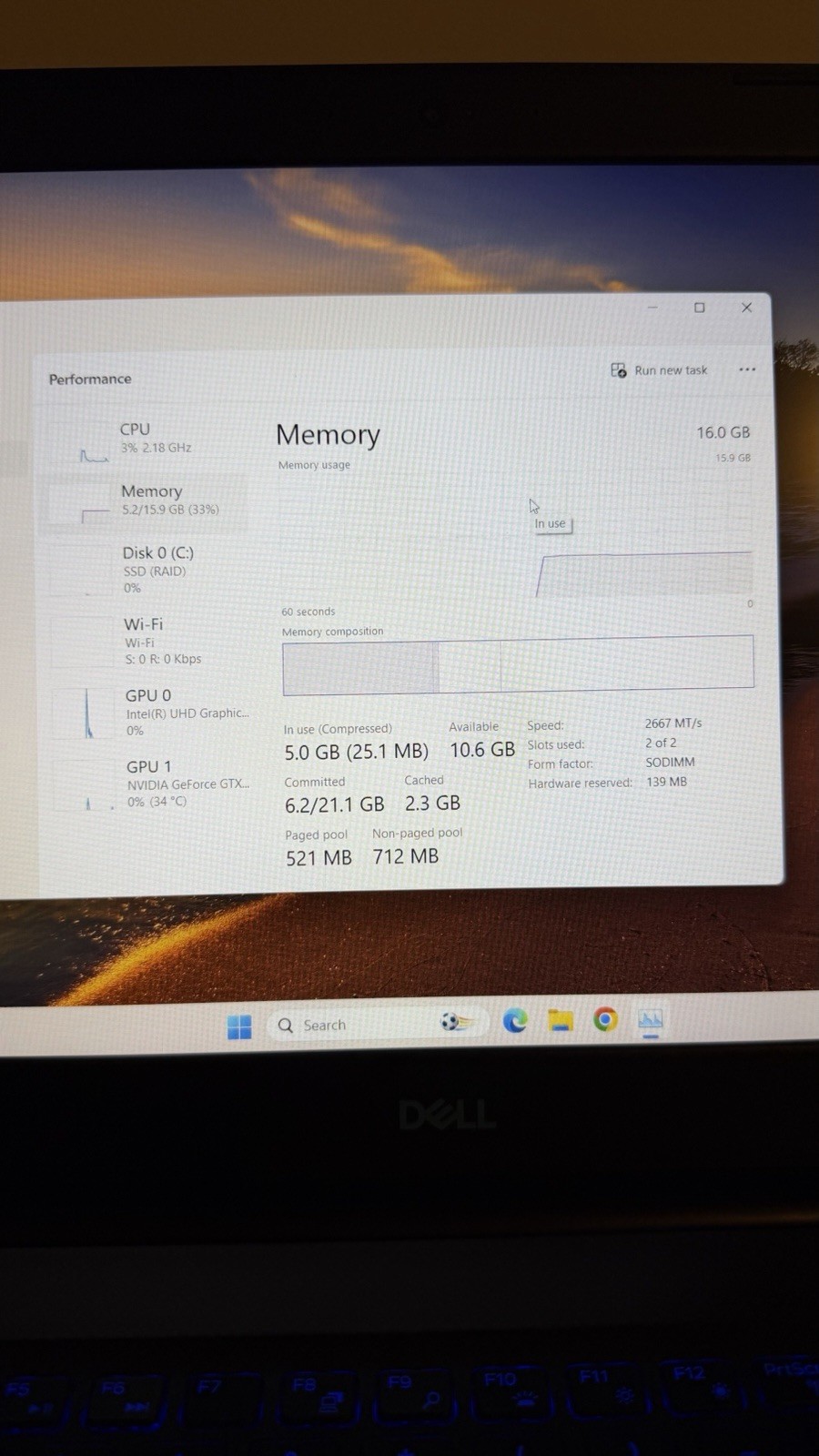Click the Form factor SODIMM value
This screenshot has height=1456, width=819.
670,762
